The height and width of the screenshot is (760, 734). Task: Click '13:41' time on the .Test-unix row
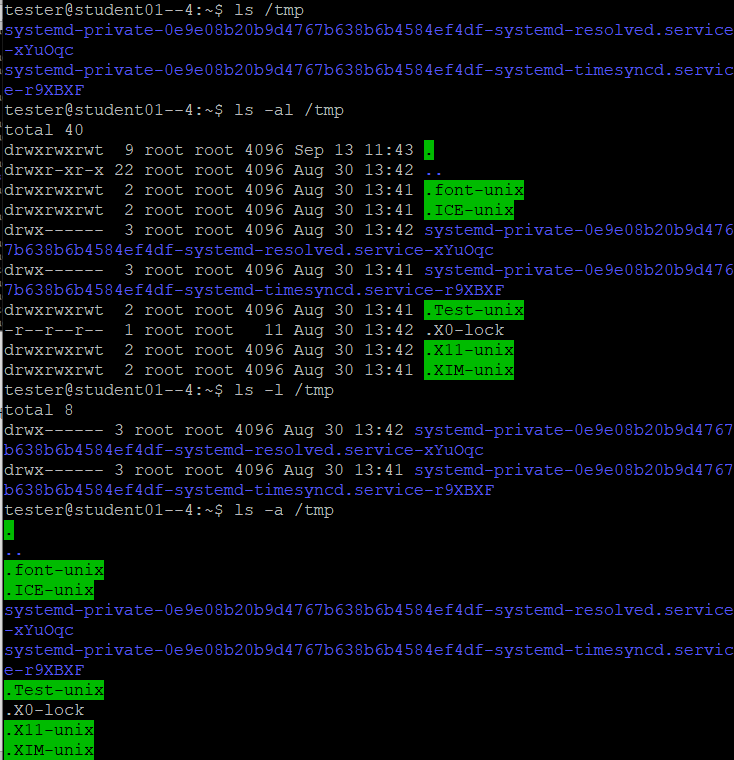coord(389,310)
